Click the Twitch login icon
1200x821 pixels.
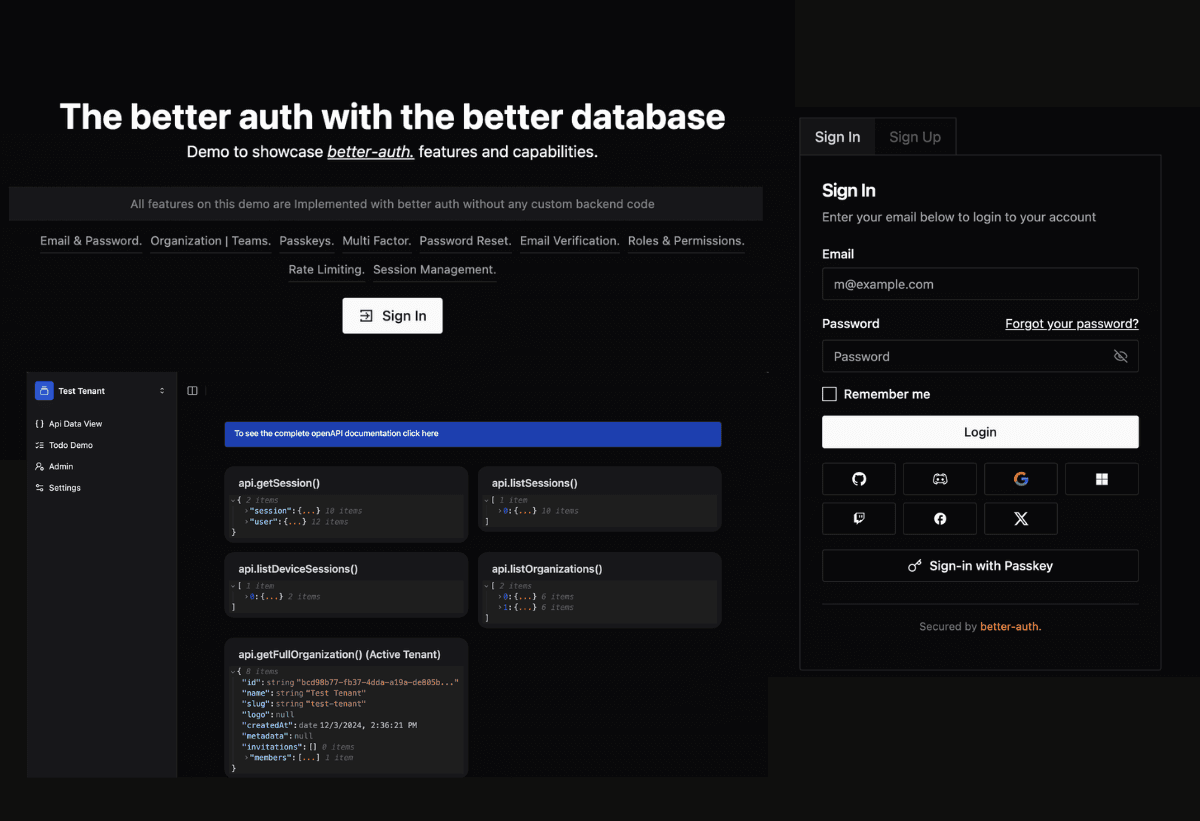(x=858, y=518)
